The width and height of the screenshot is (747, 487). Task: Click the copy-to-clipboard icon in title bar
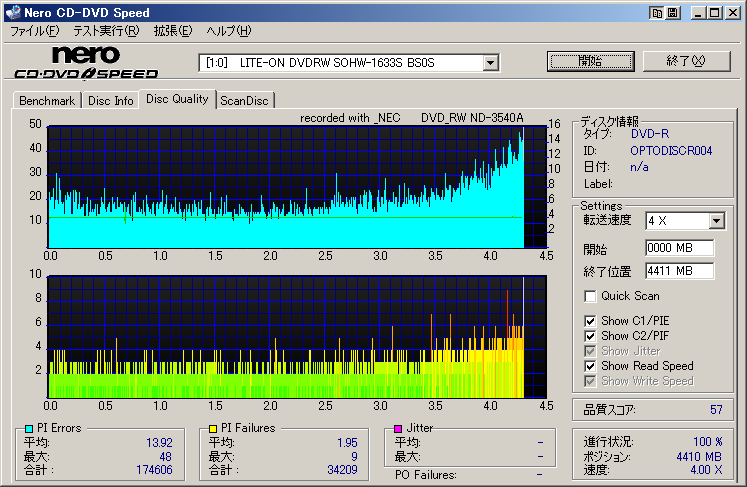(x=656, y=13)
